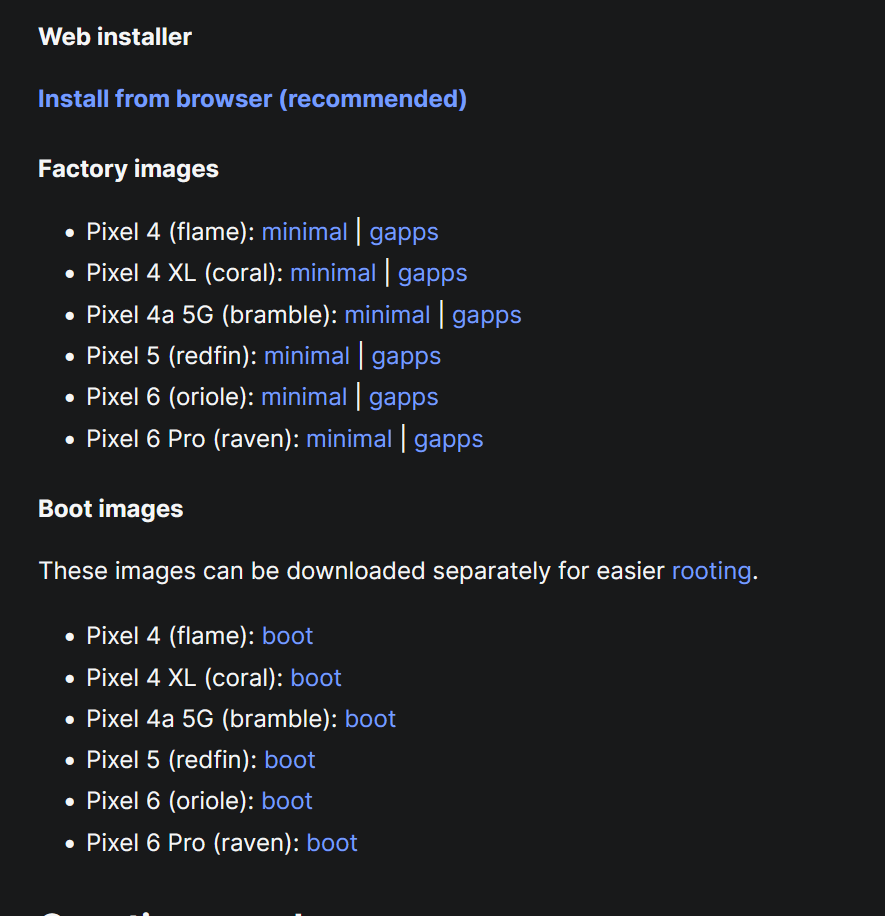Download Pixel 6 (oriole) minimal image
Viewport: 885px width, 916px height.
(304, 397)
